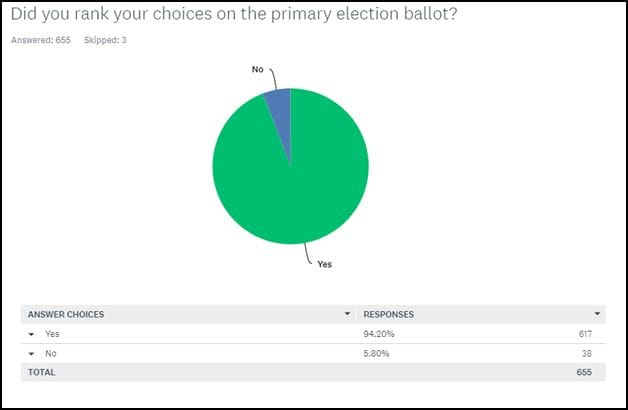Select the Yes answer choice row
This screenshot has height=410, width=628.
point(313,334)
